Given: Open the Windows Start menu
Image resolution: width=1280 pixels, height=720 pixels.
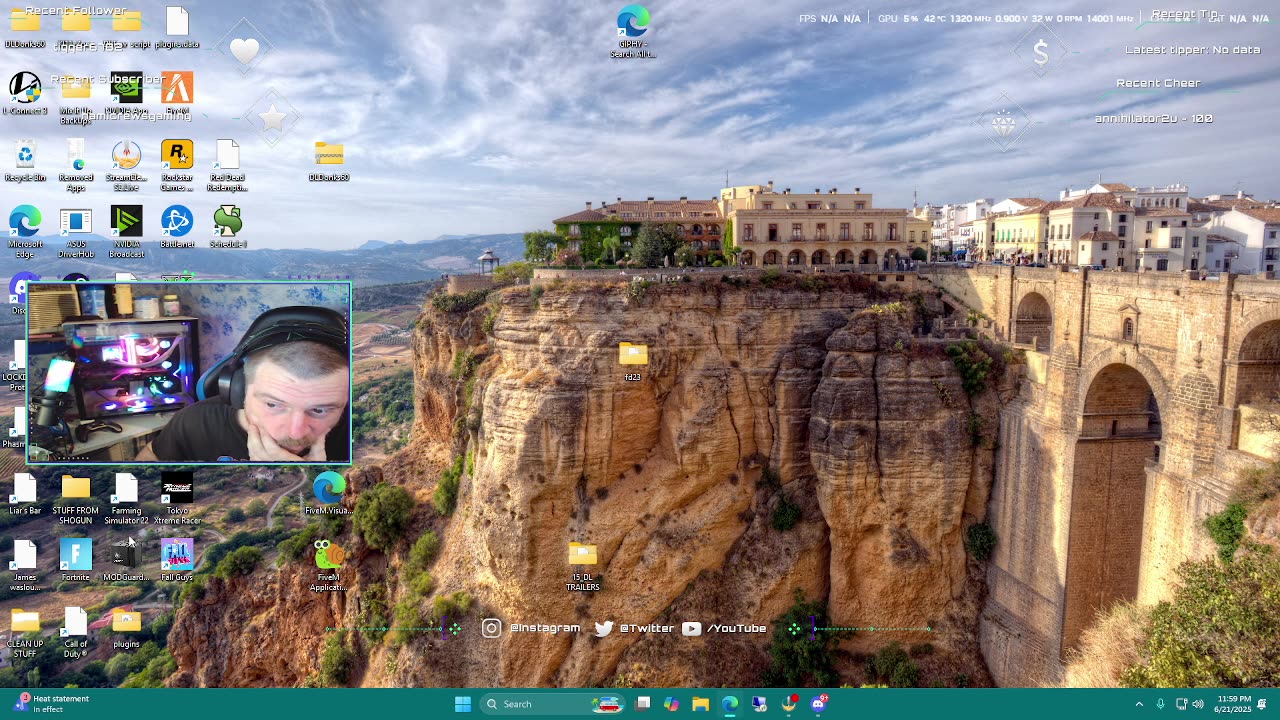Looking at the screenshot, I should point(463,704).
